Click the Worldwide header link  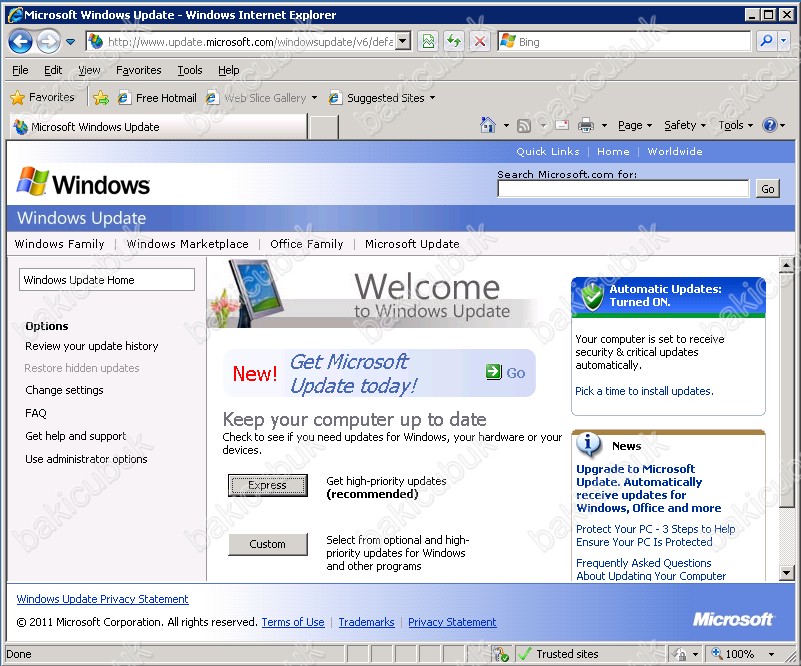tap(675, 152)
